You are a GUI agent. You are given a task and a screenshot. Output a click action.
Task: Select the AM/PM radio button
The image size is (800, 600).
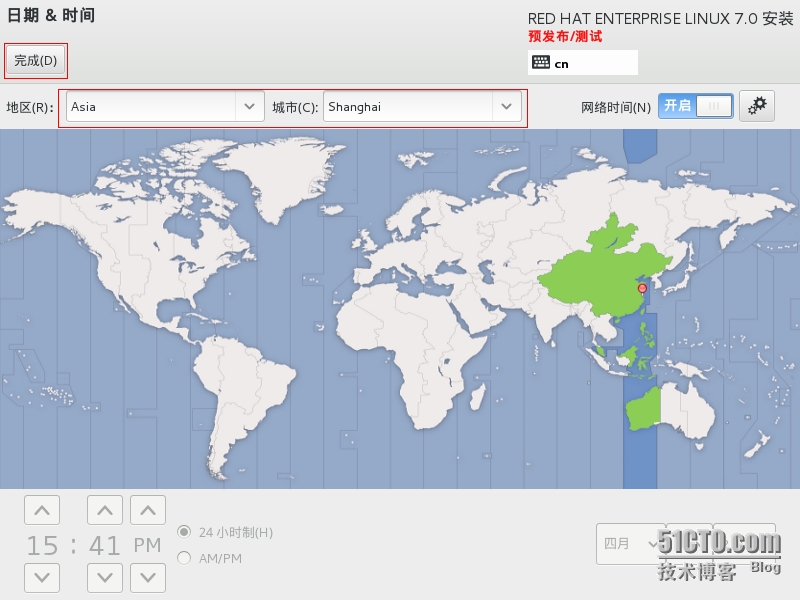point(184,558)
